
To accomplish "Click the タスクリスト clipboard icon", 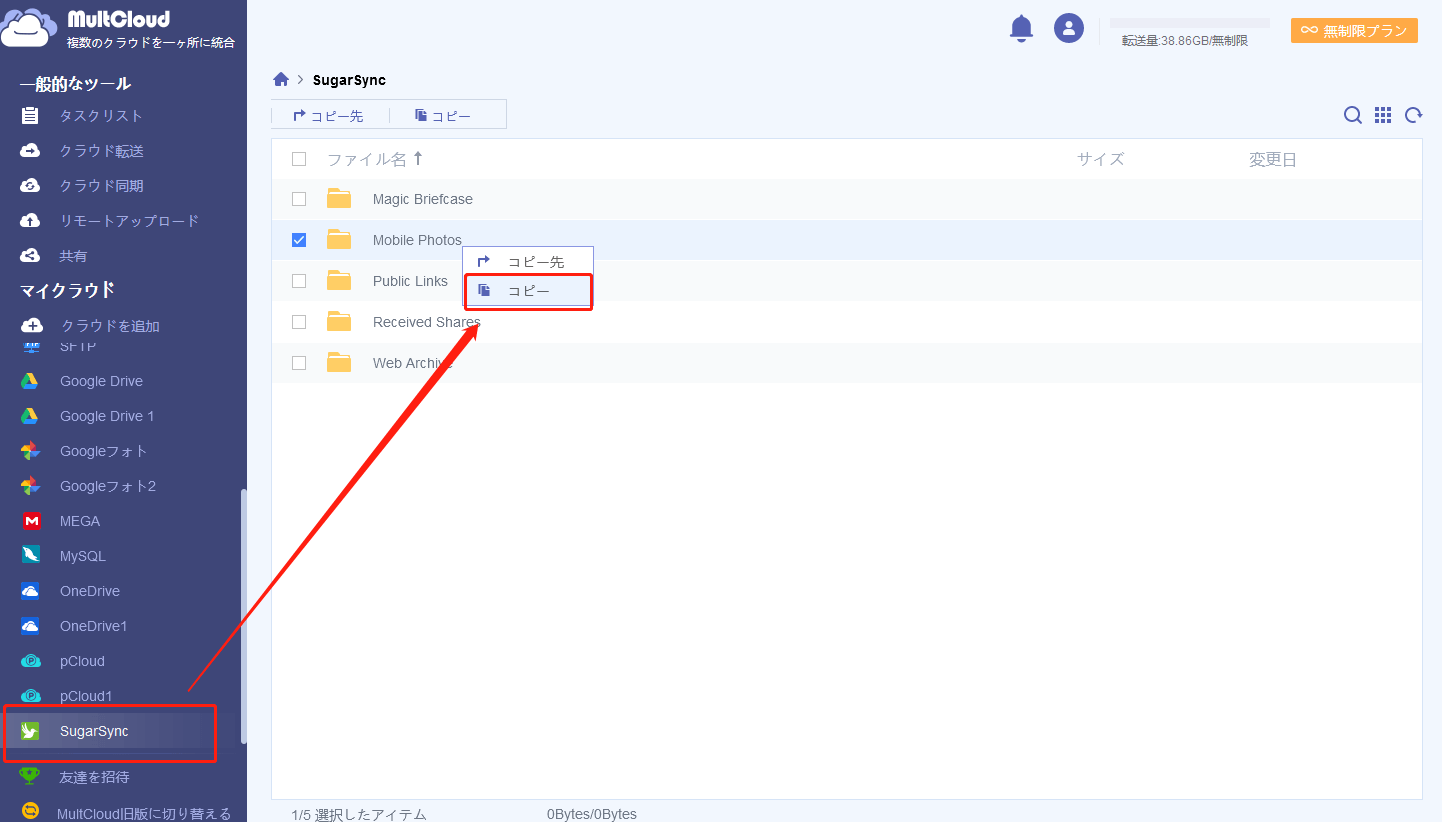I will coord(30,115).
